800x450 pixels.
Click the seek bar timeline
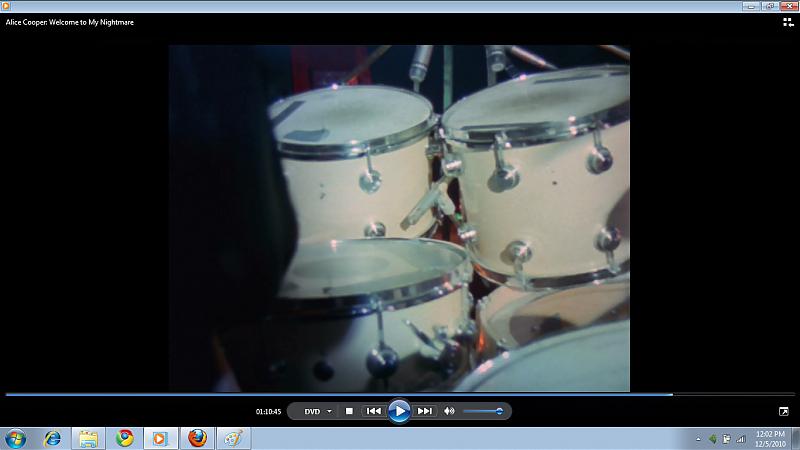(x=400, y=395)
